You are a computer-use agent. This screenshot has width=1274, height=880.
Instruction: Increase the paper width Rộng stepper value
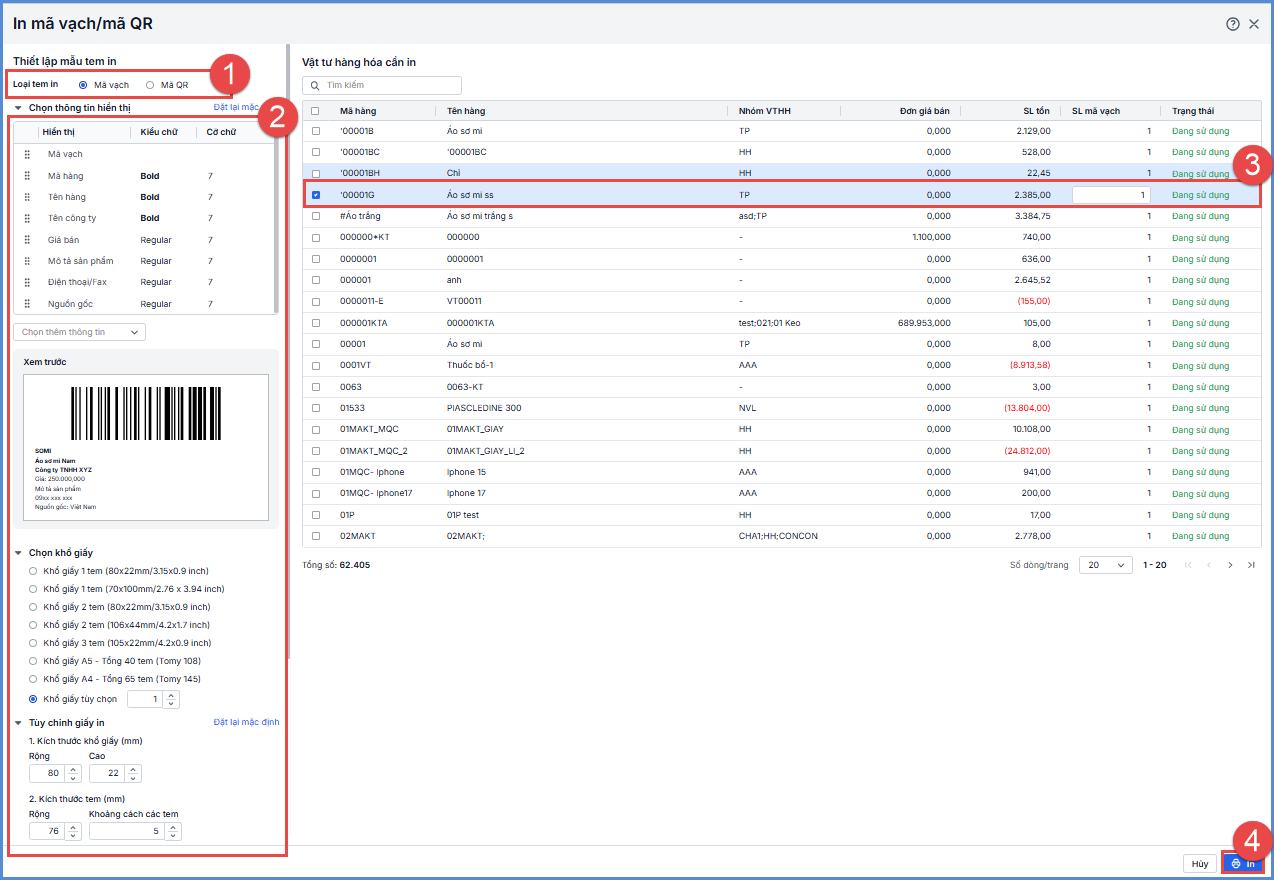(73, 769)
